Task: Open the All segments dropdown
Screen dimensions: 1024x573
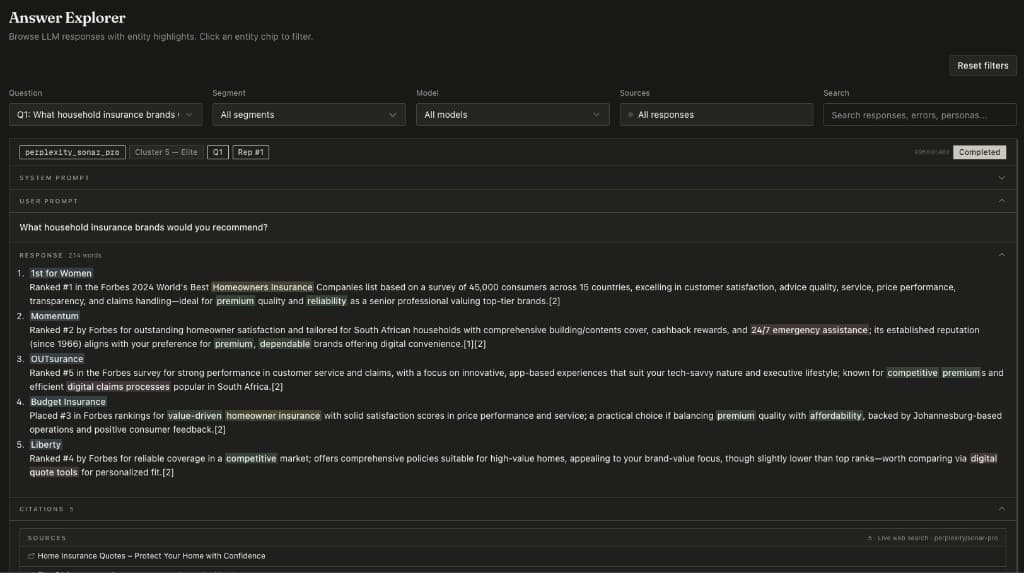Action: pyautogui.click(x=309, y=114)
